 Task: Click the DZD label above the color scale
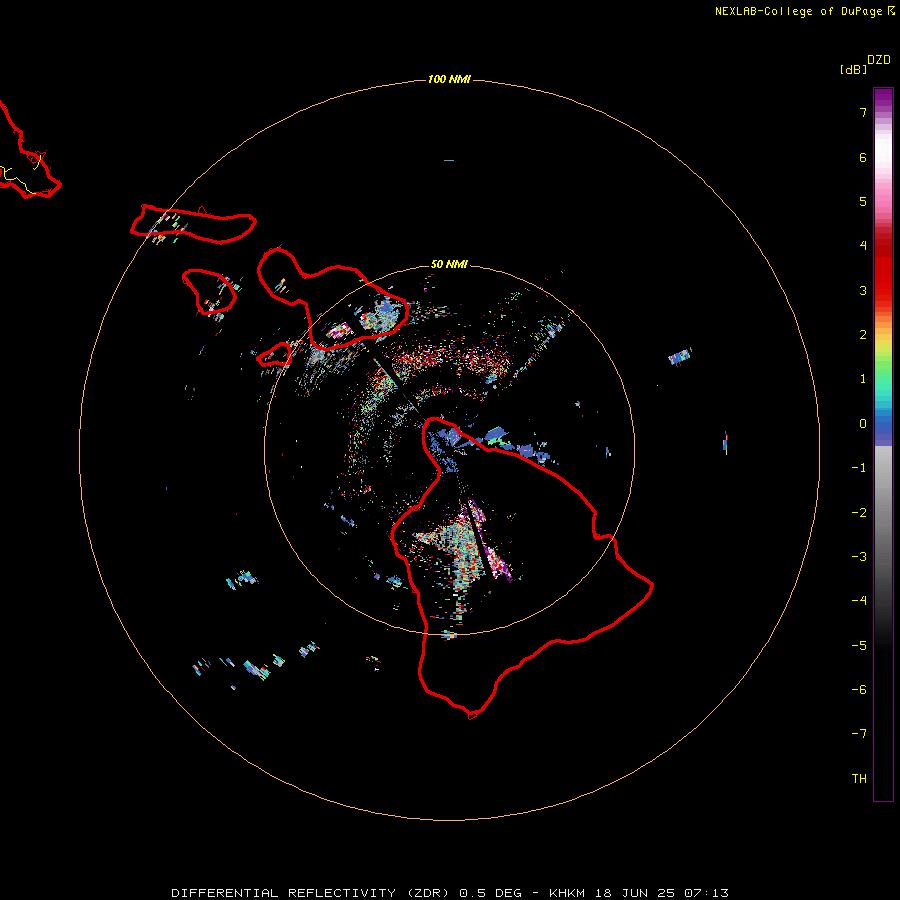click(x=879, y=60)
